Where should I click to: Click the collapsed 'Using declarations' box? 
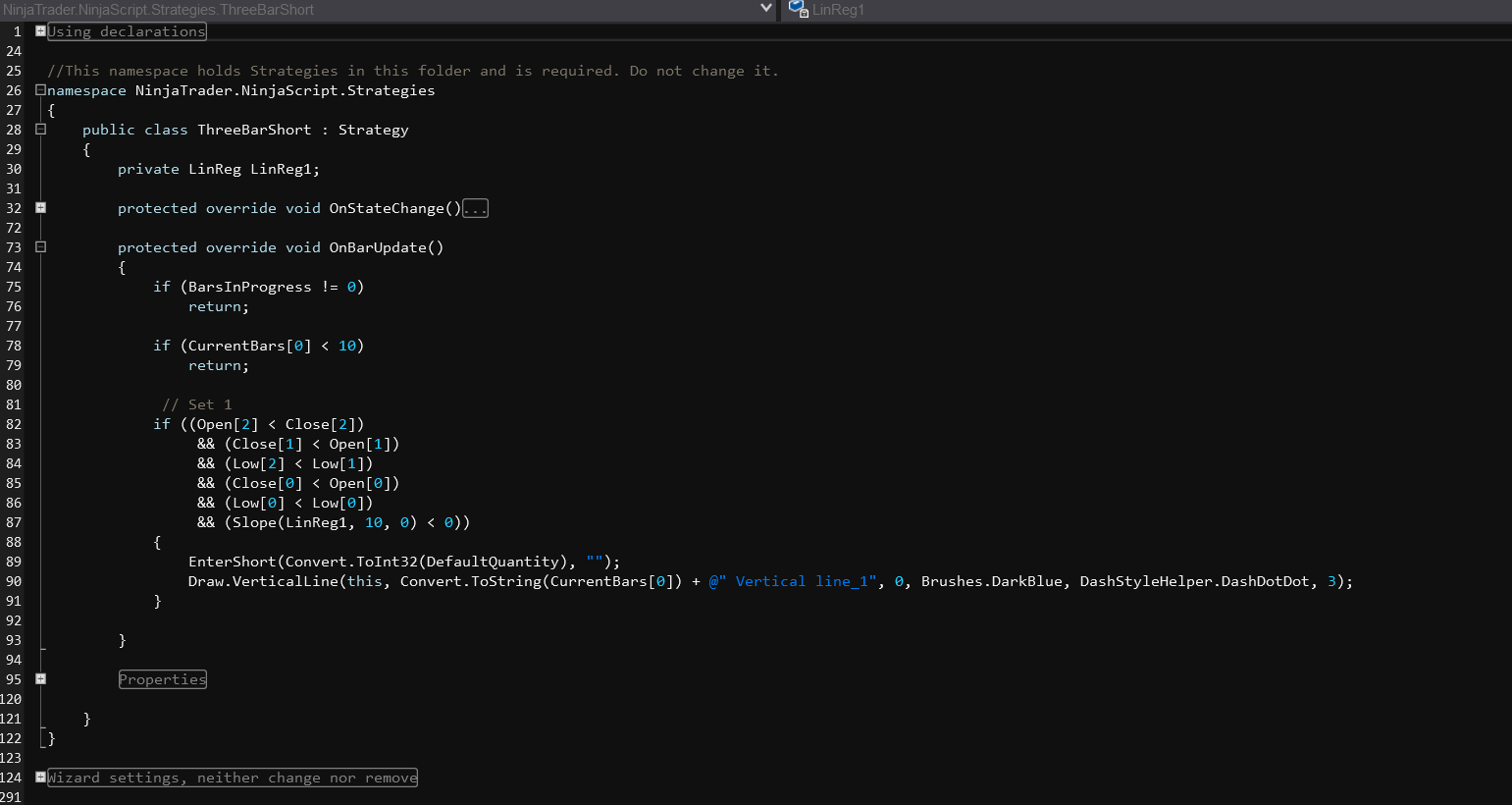pyautogui.click(x=127, y=31)
